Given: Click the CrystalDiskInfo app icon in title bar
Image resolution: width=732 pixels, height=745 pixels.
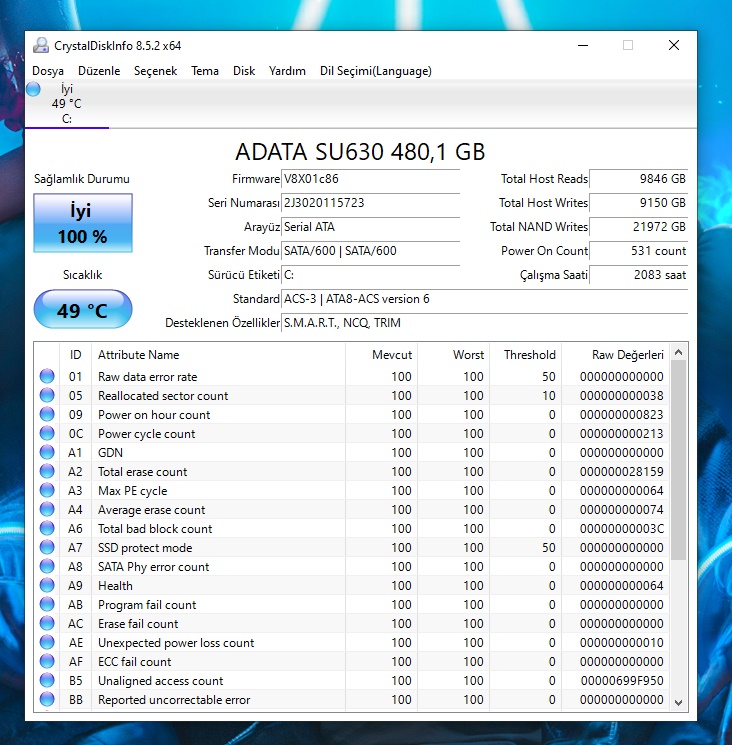Looking at the screenshot, I should click(40, 45).
